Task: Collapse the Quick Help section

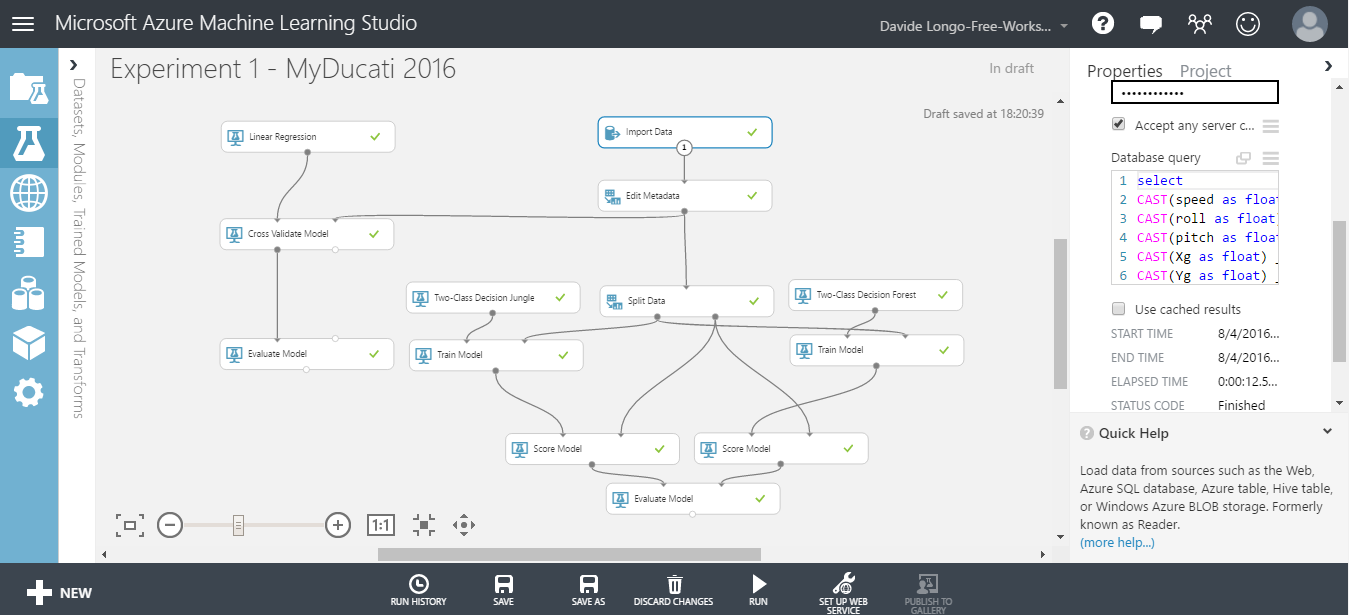Action: click(x=1327, y=432)
